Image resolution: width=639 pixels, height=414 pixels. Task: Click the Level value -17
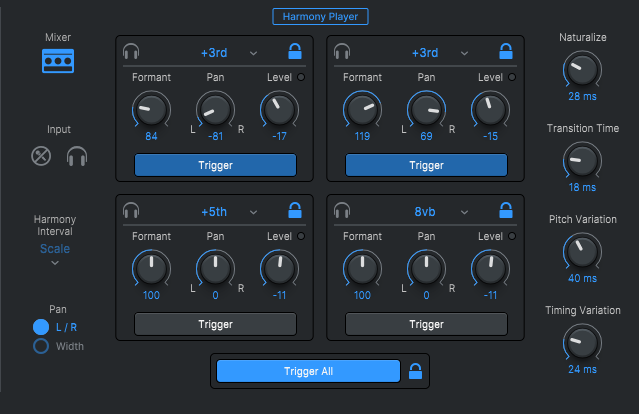(x=280, y=136)
